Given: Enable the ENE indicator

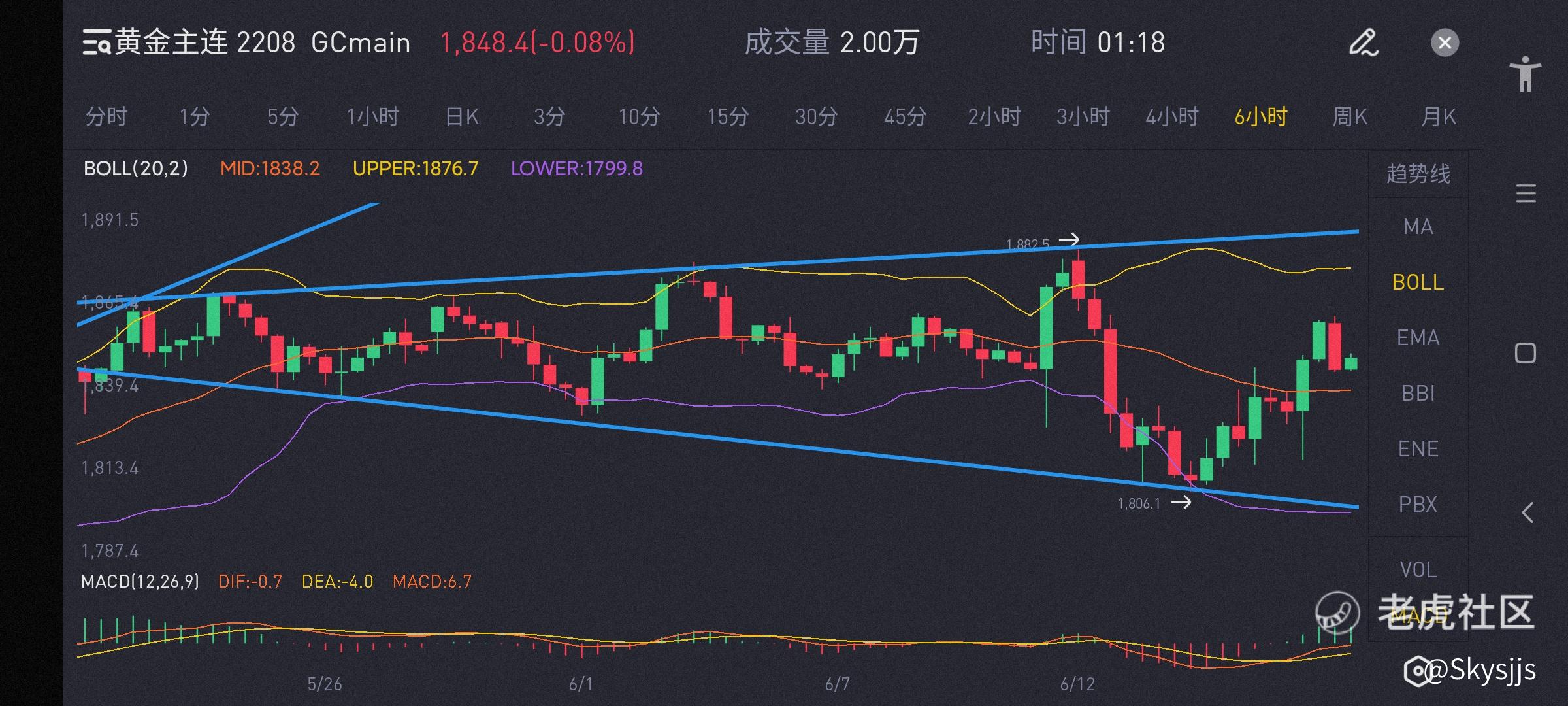Looking at the screenshot, I should point(1418,449).
